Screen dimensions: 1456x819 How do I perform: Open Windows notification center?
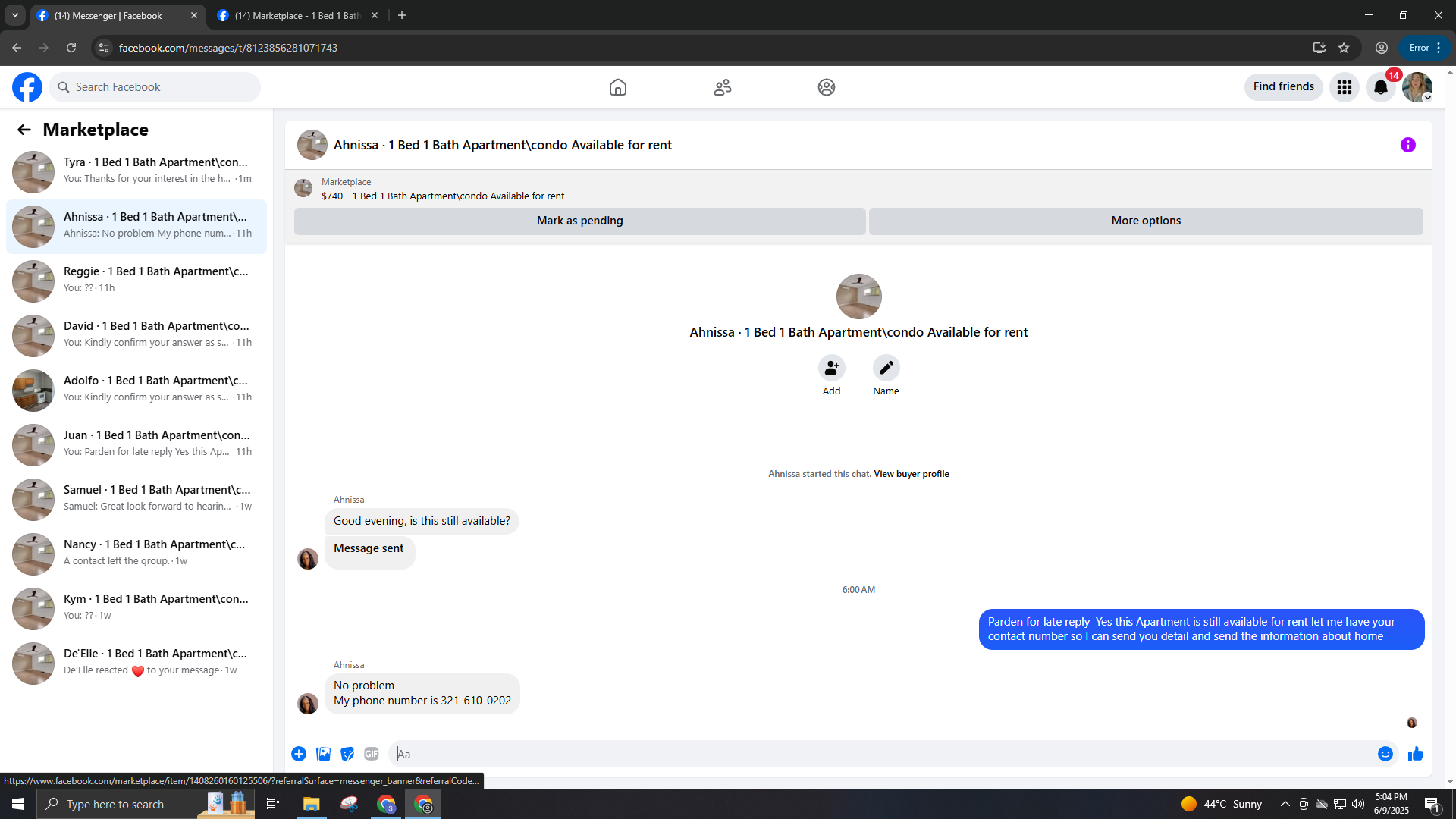[x=1432, y=804]
